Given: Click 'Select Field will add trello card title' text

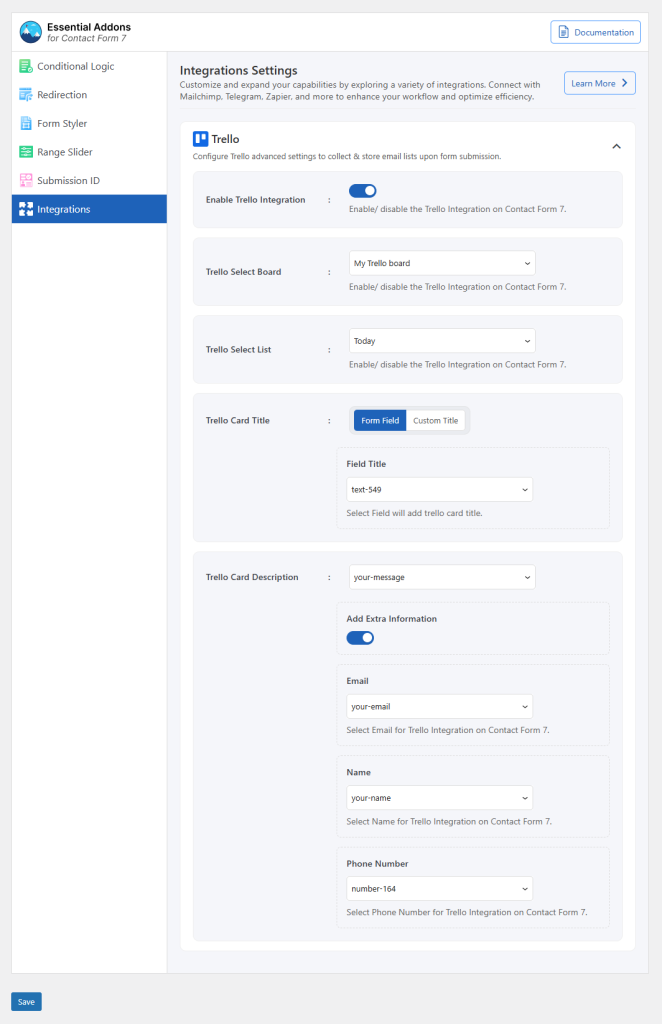Looking at the screenshot, I should [415, 513].
